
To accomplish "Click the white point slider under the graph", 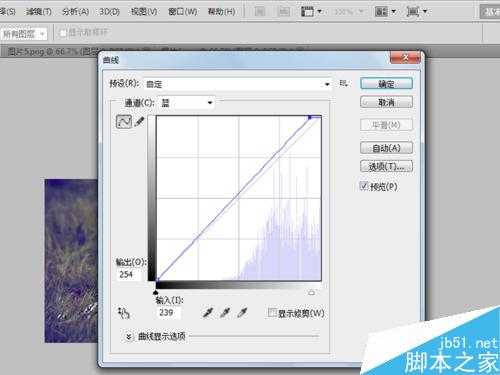I will click(x=312, y=292).
